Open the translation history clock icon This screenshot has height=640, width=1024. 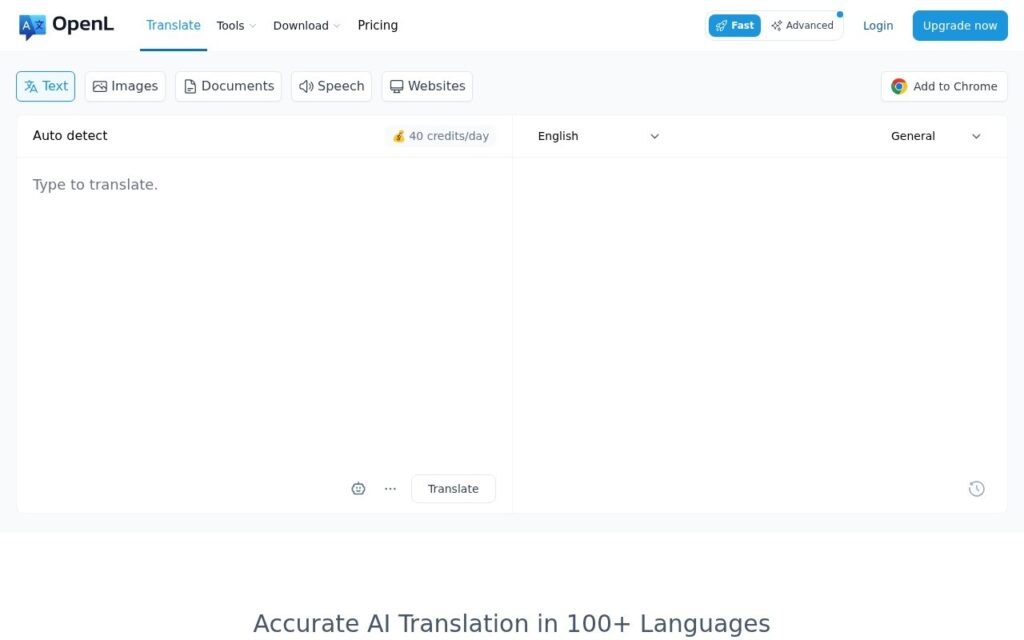[x=976, y=488]
